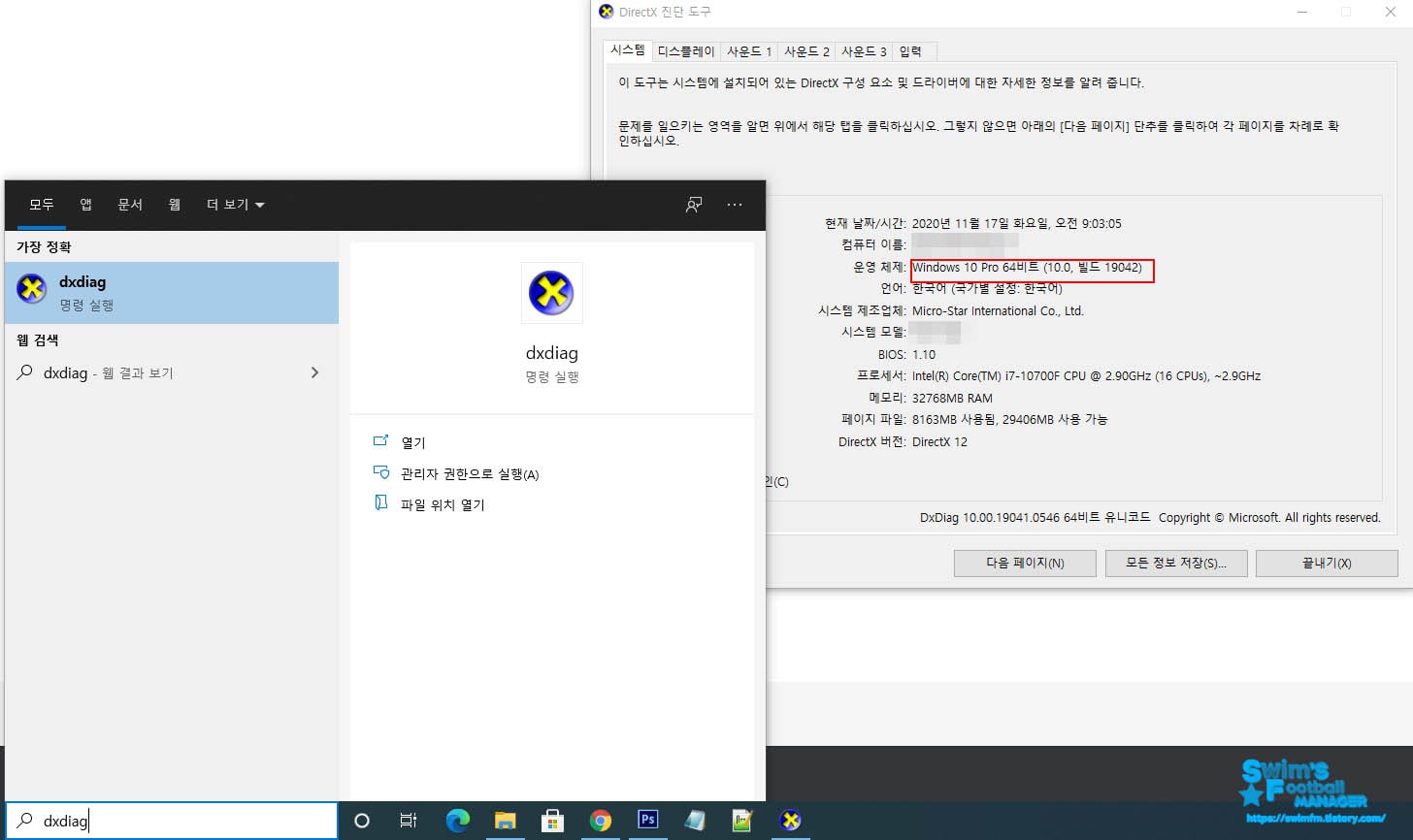Click DxDiag 10.00.19041.0546 version text
Image resolution: width=1413 pixels, height=840 pixels.
click(1035, 517)
